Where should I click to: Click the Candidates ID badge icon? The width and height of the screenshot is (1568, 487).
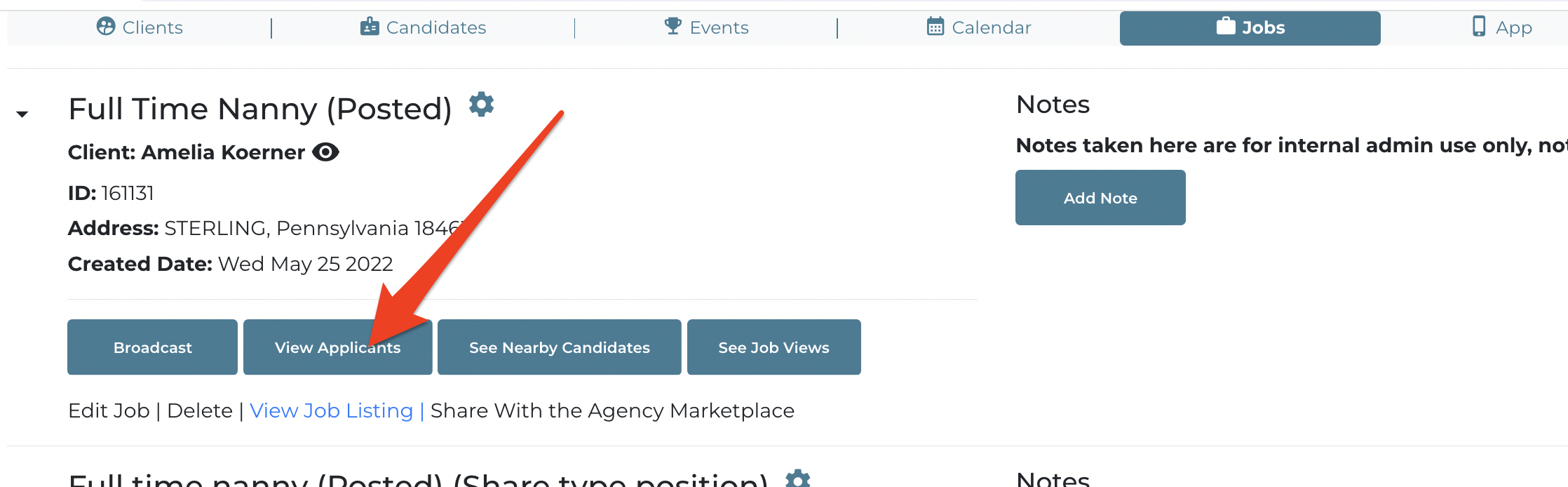[370, 27]
